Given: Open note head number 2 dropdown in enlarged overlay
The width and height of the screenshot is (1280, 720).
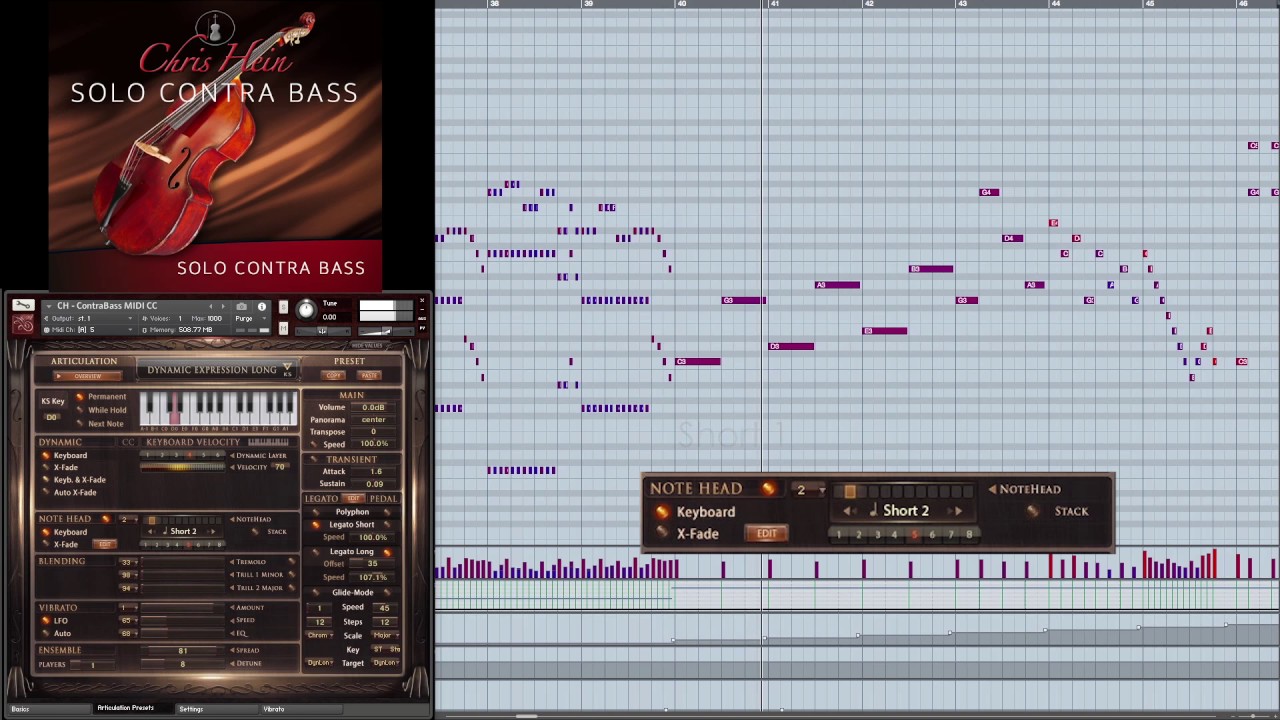Looking at the screenshot, I should click(808, 490).
